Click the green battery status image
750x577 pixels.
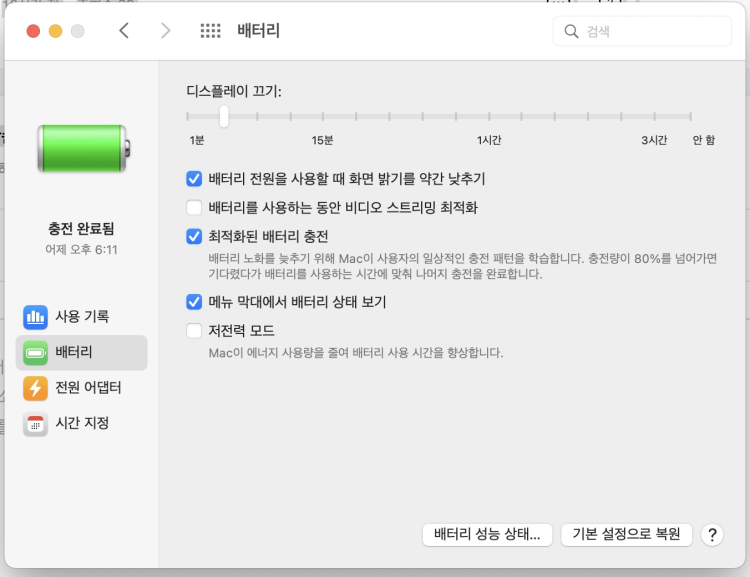pos(84,148)
